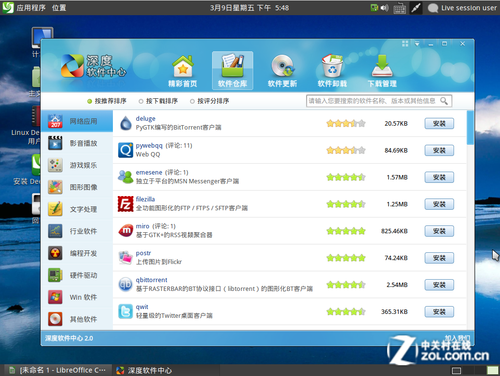Viewport: 500px width, 376px height.
Task: Open the 其他软件 other software category
Action: click(77, 319)
